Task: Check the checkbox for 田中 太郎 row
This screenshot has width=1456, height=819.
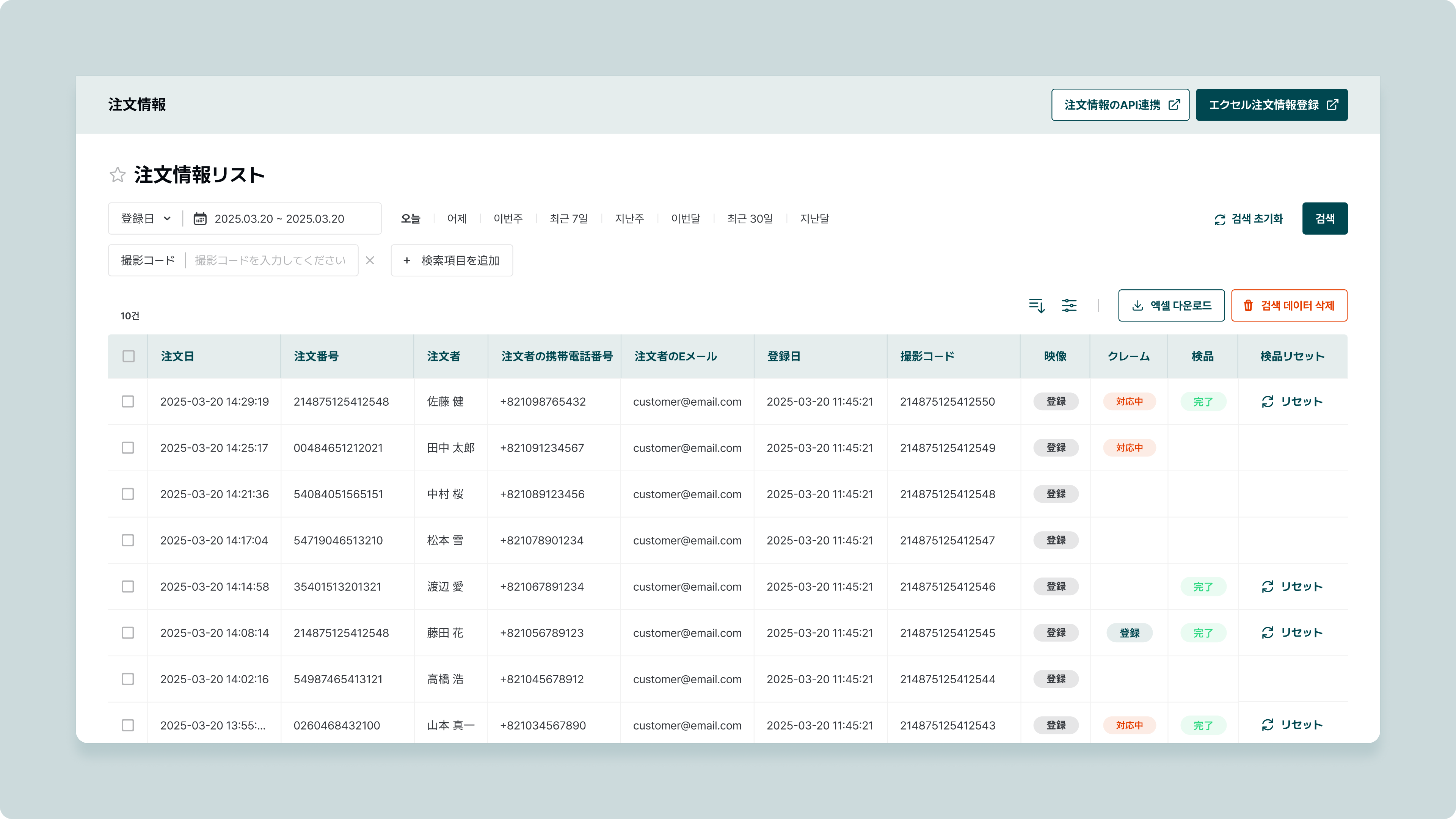Action: [x=128, y=448]
